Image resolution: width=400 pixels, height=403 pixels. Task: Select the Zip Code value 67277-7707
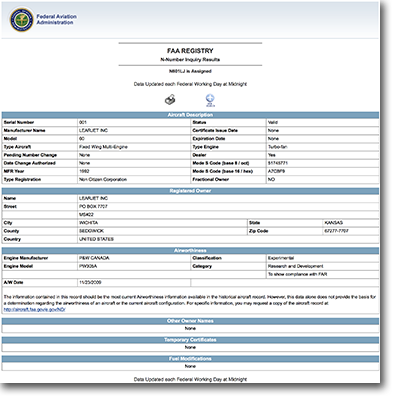click(x=336, y=231)
